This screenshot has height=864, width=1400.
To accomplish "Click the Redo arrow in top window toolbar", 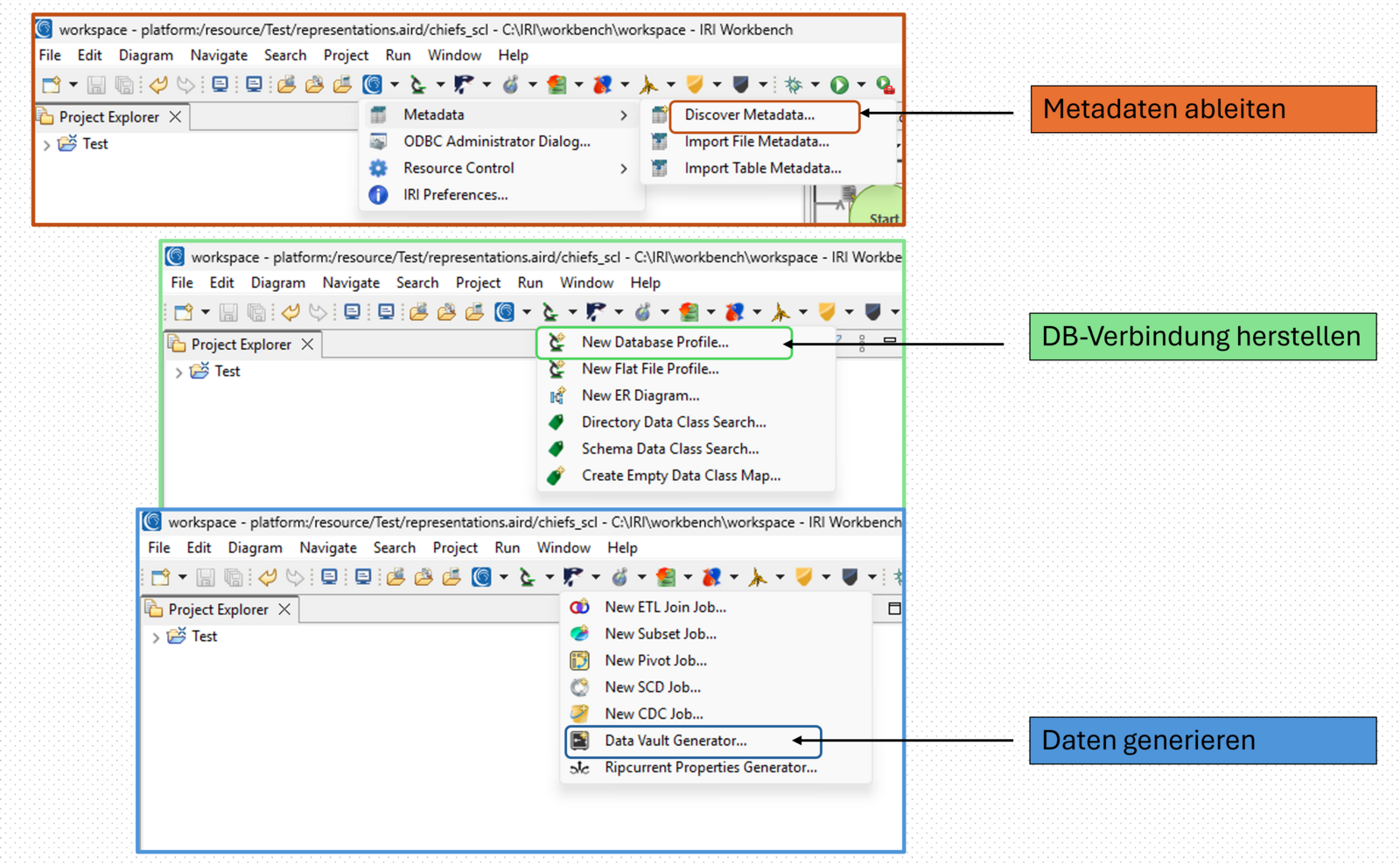I will point(185,85).
